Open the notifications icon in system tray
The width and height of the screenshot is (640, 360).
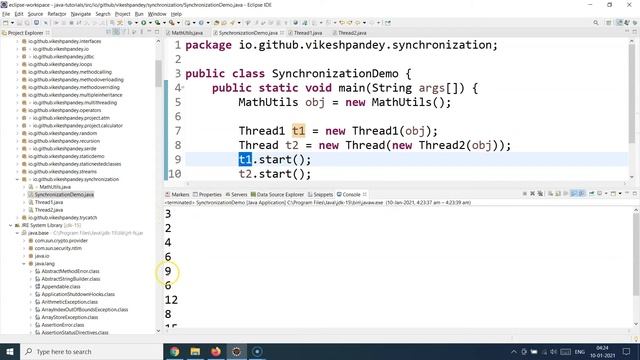[x=627, y=351]
